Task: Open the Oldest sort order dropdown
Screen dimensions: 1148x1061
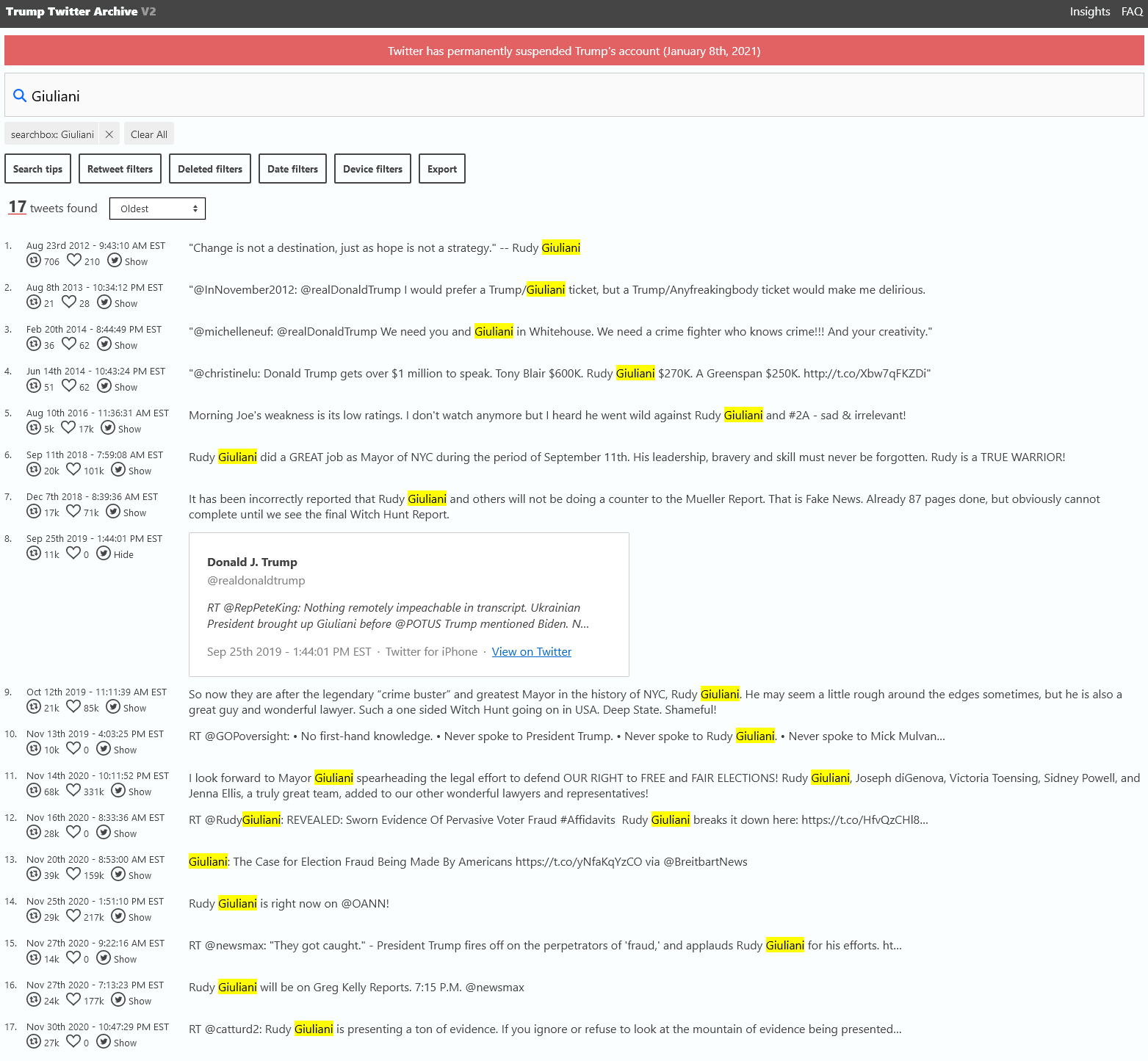Action: 157,209
